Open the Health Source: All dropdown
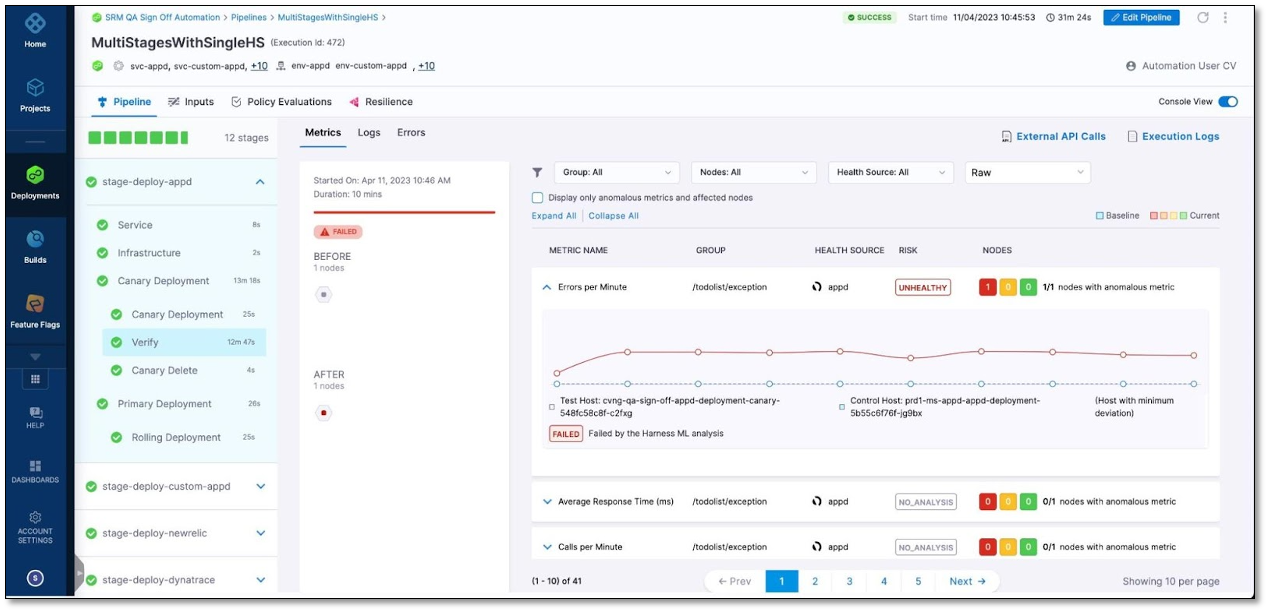This screenshot has height=612, width=1268. pyautogui.click(x=891, y=172)
